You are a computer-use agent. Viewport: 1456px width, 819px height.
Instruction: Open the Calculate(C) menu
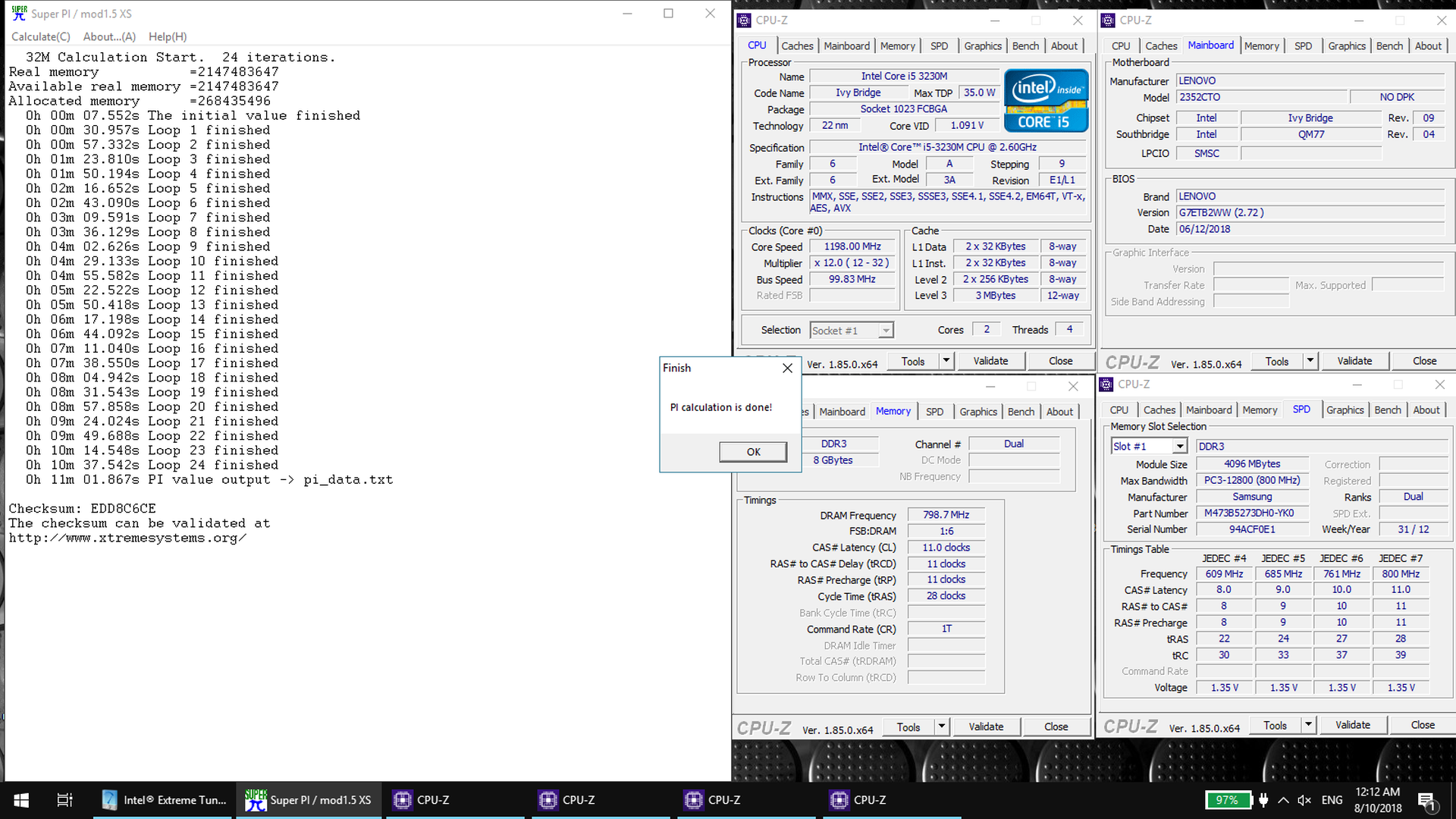coord(41,36)
